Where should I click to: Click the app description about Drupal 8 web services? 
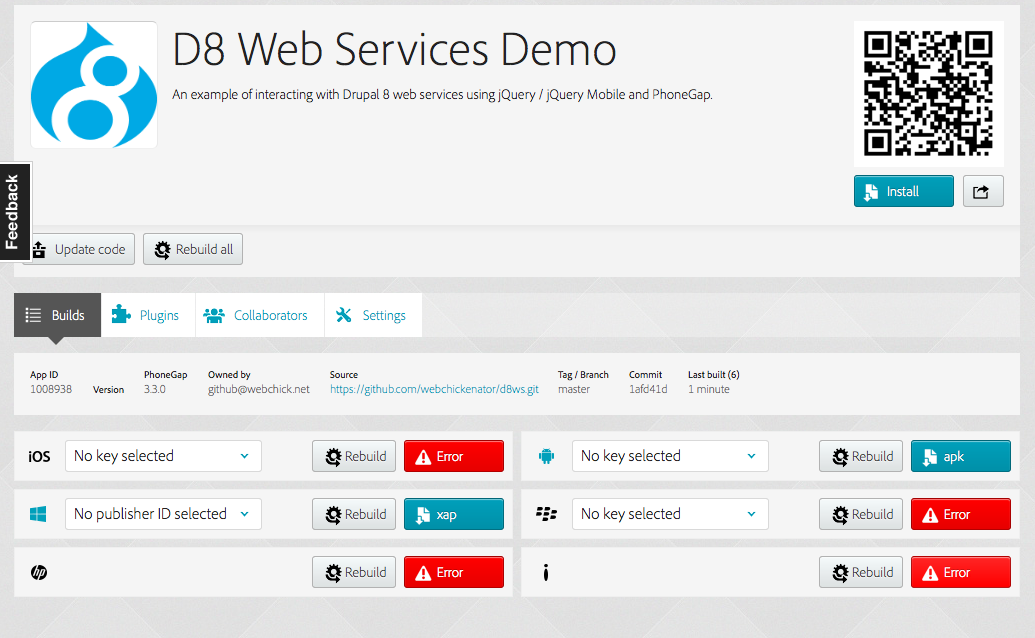click(442, 94)
